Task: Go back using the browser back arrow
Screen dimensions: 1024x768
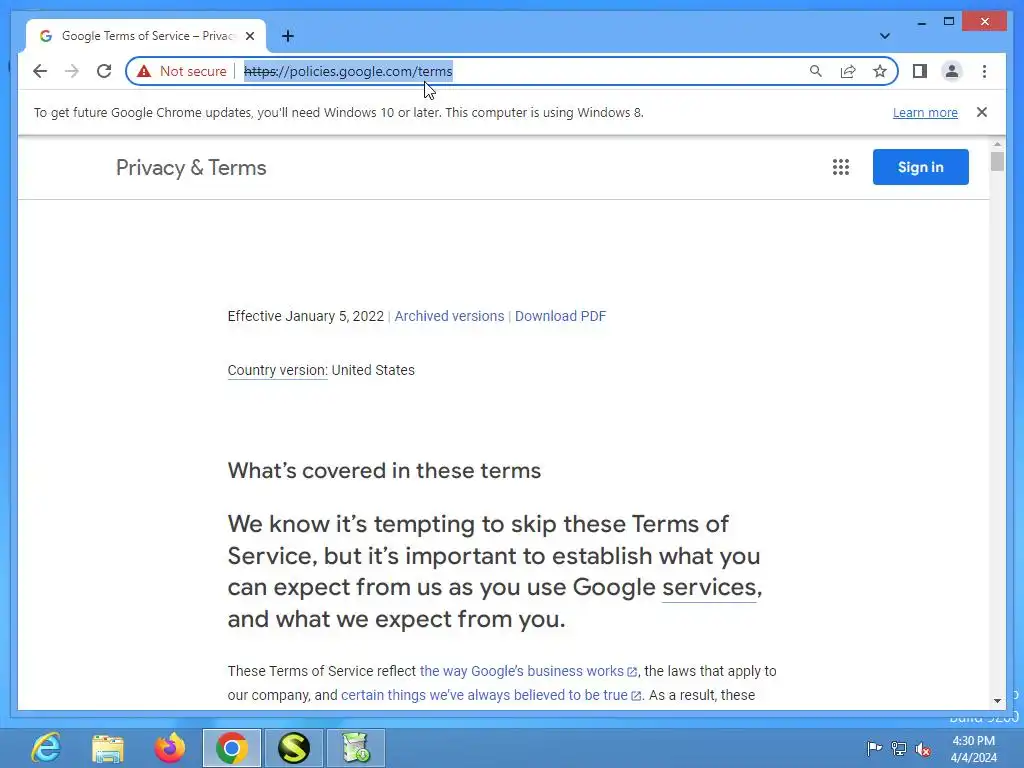Action: [40, 71]
